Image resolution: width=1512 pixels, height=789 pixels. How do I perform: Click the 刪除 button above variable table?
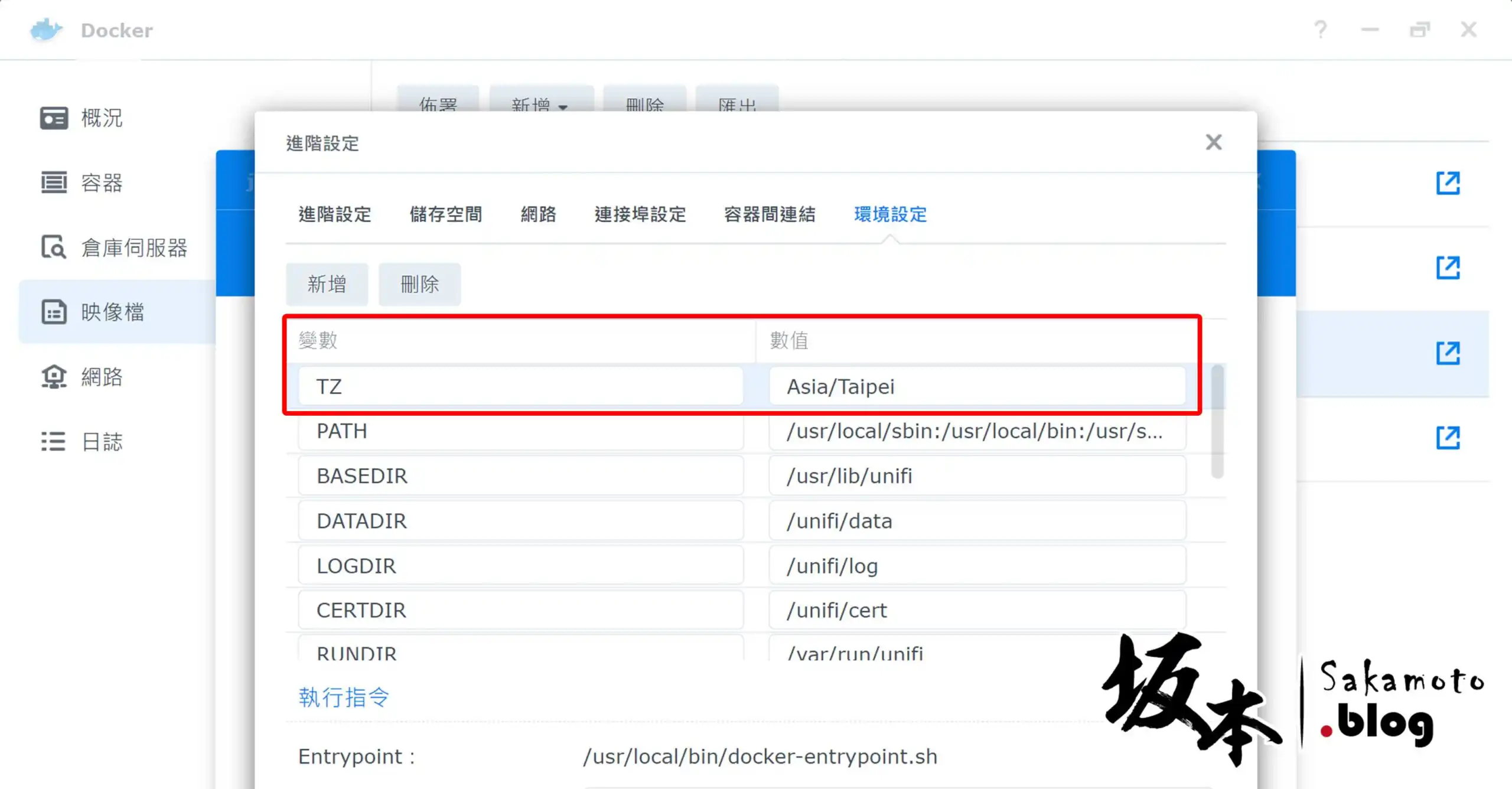pyautogui.click(x=419, y=285)
